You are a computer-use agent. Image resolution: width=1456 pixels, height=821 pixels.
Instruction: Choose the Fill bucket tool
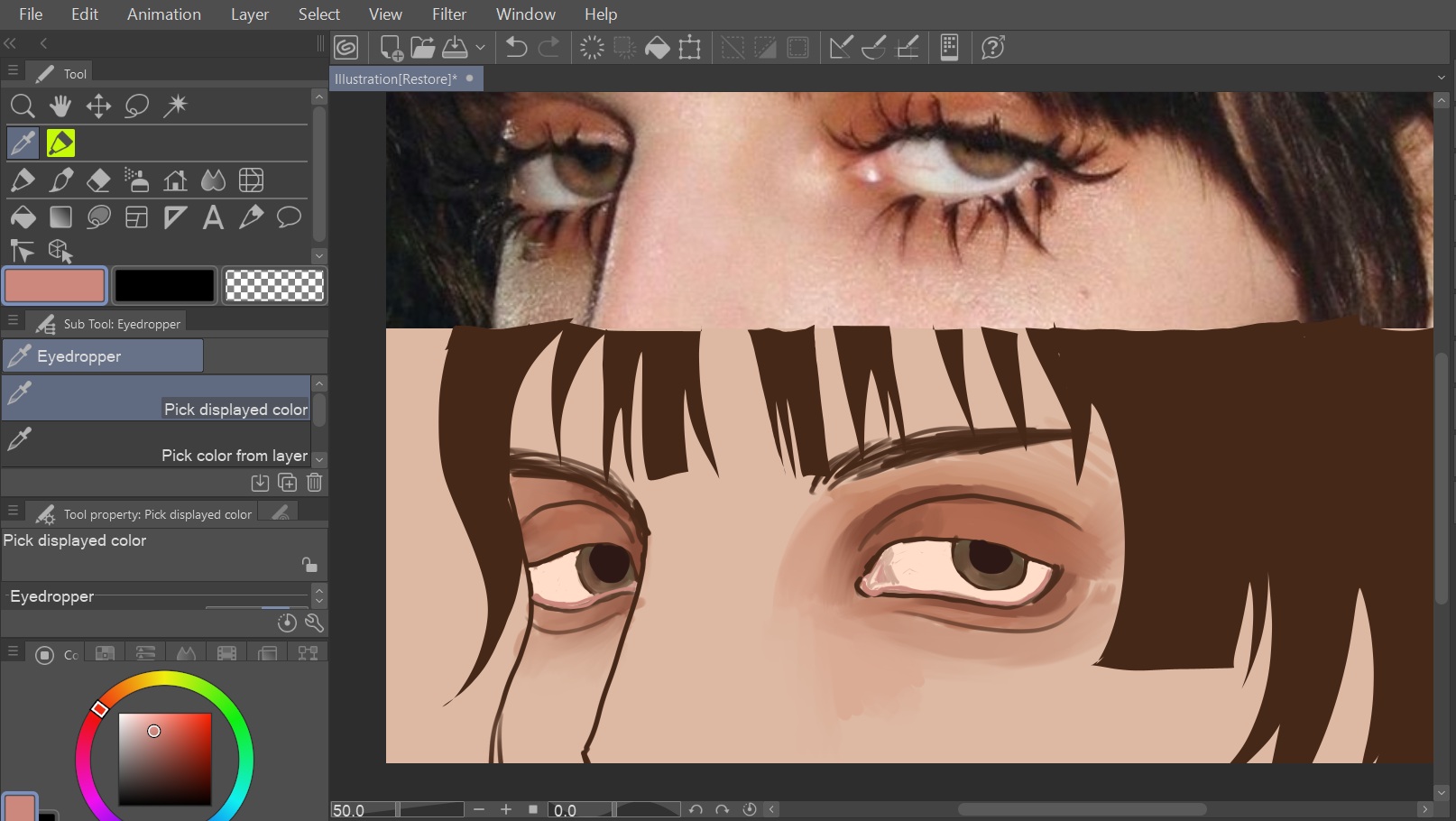point(23,217)
